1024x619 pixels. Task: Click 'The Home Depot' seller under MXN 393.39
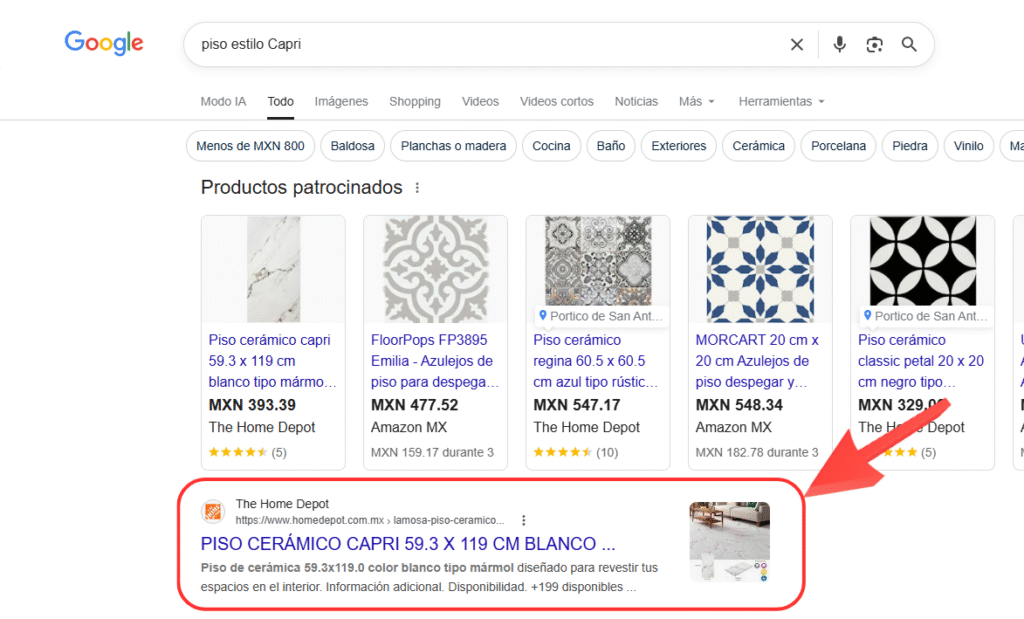pos(262,427)
